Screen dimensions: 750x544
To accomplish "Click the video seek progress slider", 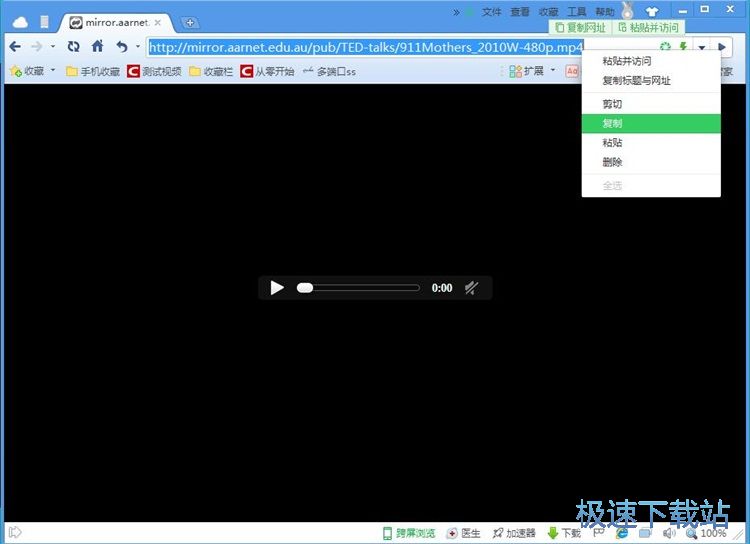I will tap(358, 288).
